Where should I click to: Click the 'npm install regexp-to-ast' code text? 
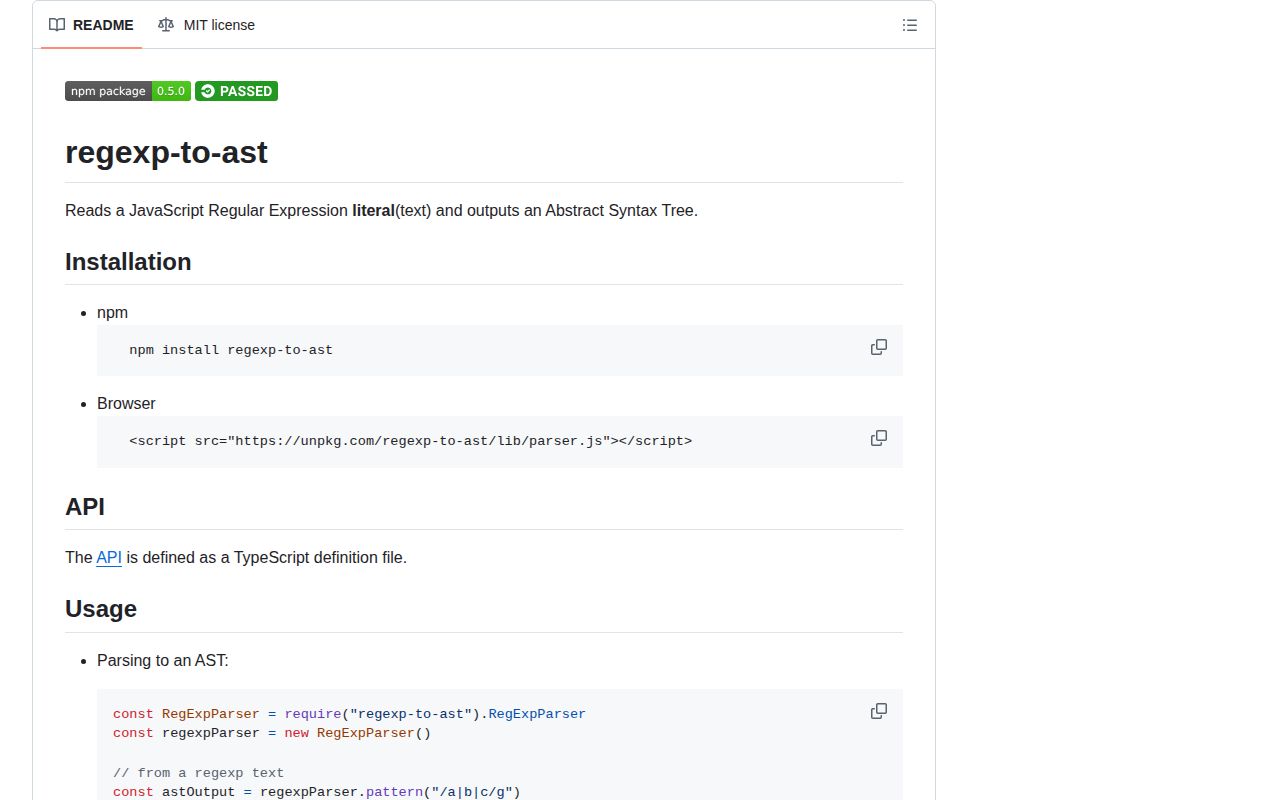pyautogui.click(x=231, y=350)
